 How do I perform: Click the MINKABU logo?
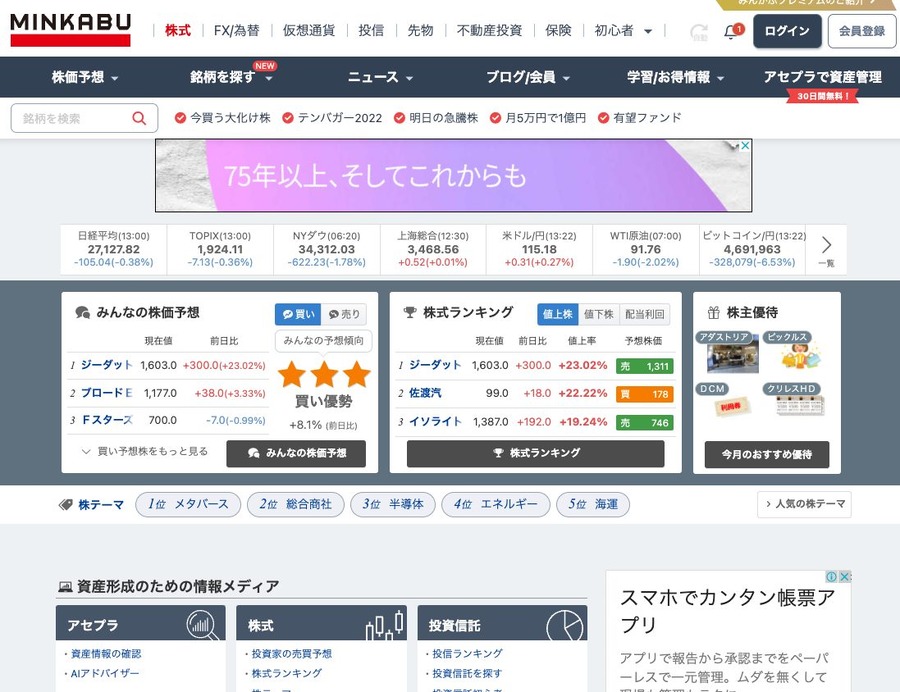[x=71, y=30]
